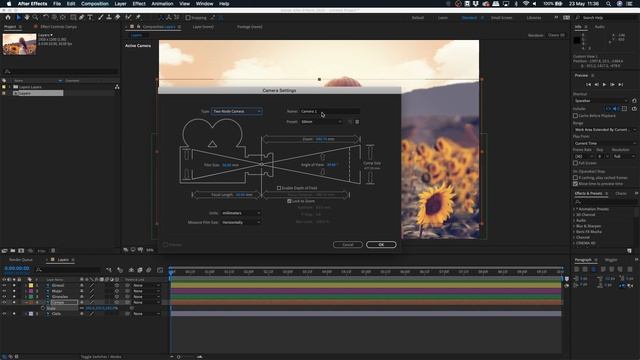Switch to Audio panel tab

tap(600, 27)
